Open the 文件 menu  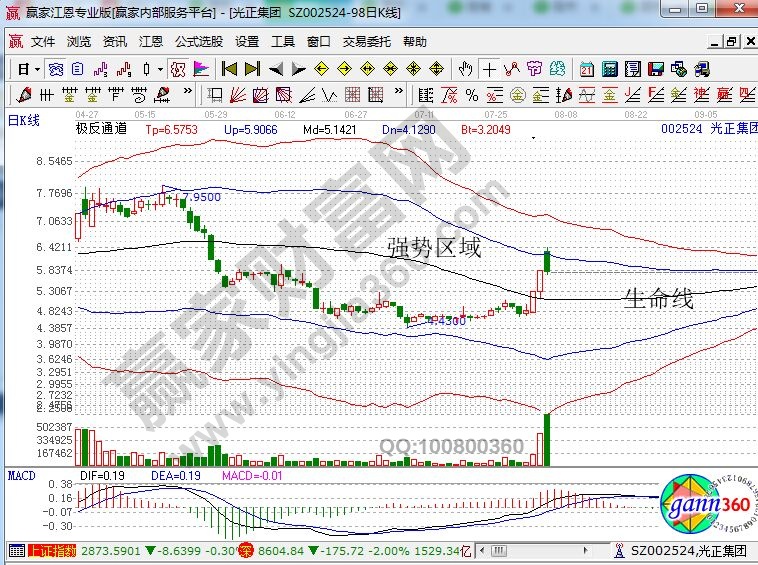click(43, 42)
